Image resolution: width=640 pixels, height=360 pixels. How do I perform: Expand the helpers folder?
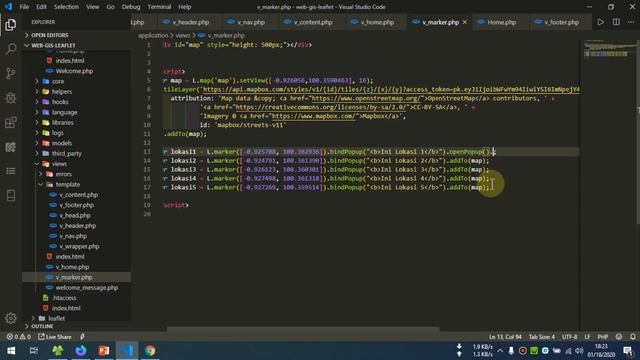click(77, 91)
